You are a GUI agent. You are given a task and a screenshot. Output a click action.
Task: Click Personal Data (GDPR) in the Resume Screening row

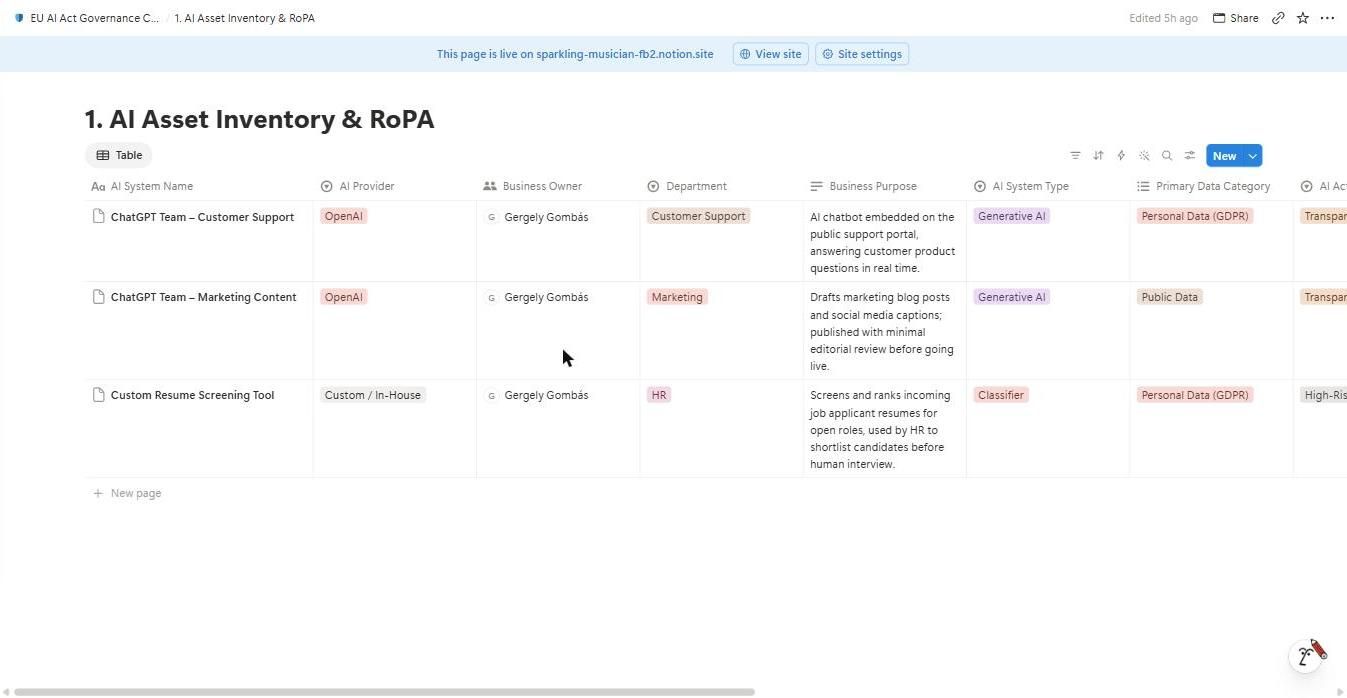point(1195,395)
